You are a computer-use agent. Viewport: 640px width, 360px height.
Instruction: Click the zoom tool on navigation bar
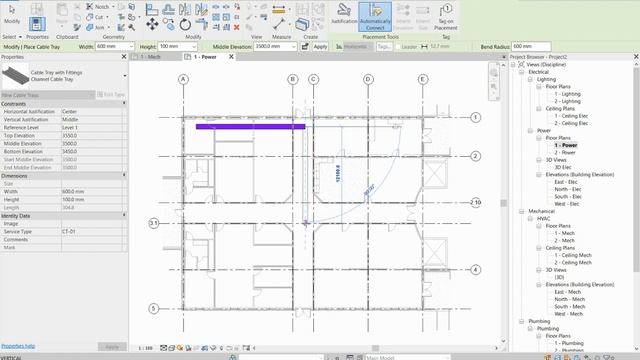[x=493, y=87]
